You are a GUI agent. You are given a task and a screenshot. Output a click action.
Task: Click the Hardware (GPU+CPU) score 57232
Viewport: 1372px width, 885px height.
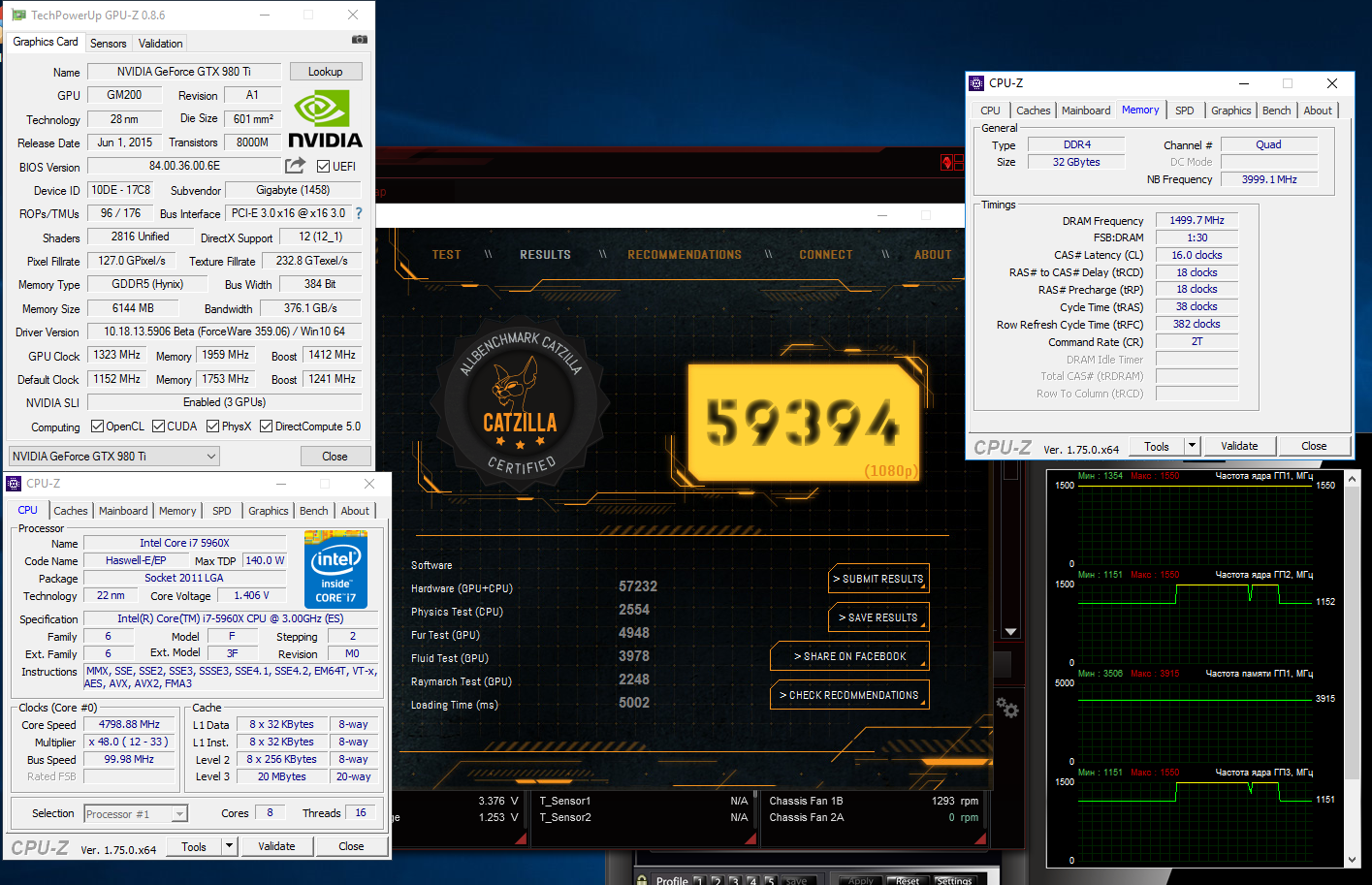(x=638, y=586)
